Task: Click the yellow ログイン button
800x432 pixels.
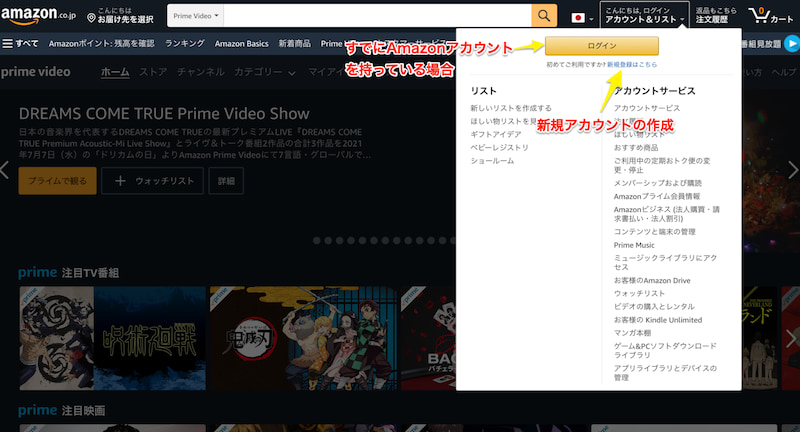Action: tap(602, 46)
